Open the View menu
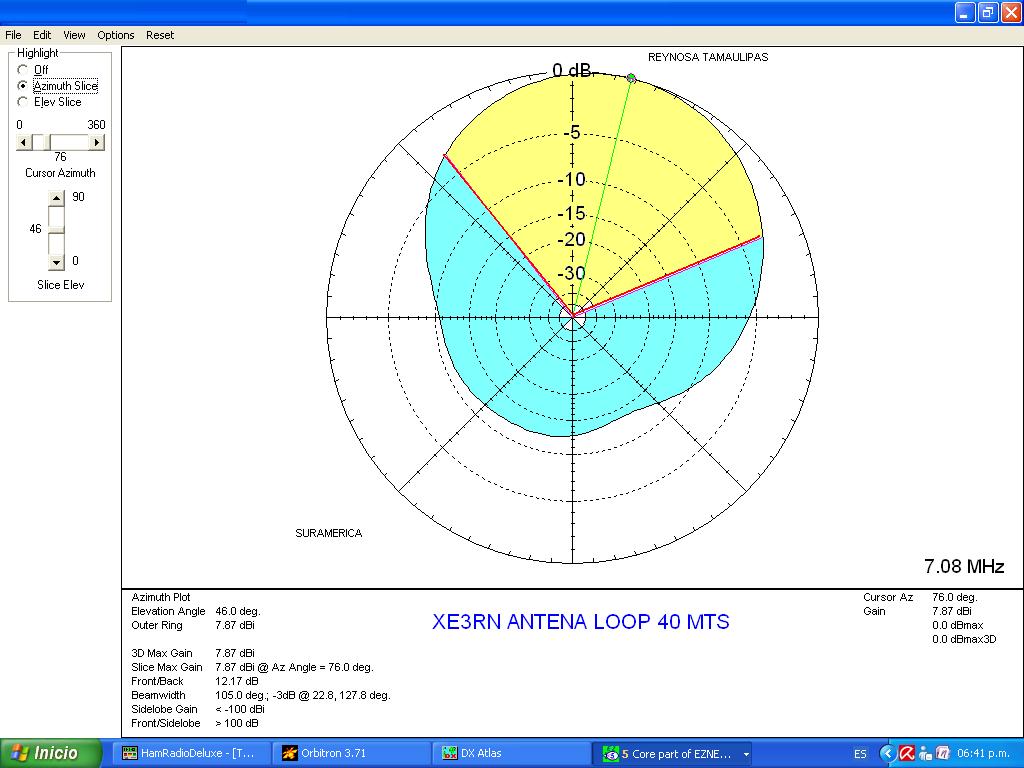Viewport: 1024px width, 768px height. tap(74, 35)
